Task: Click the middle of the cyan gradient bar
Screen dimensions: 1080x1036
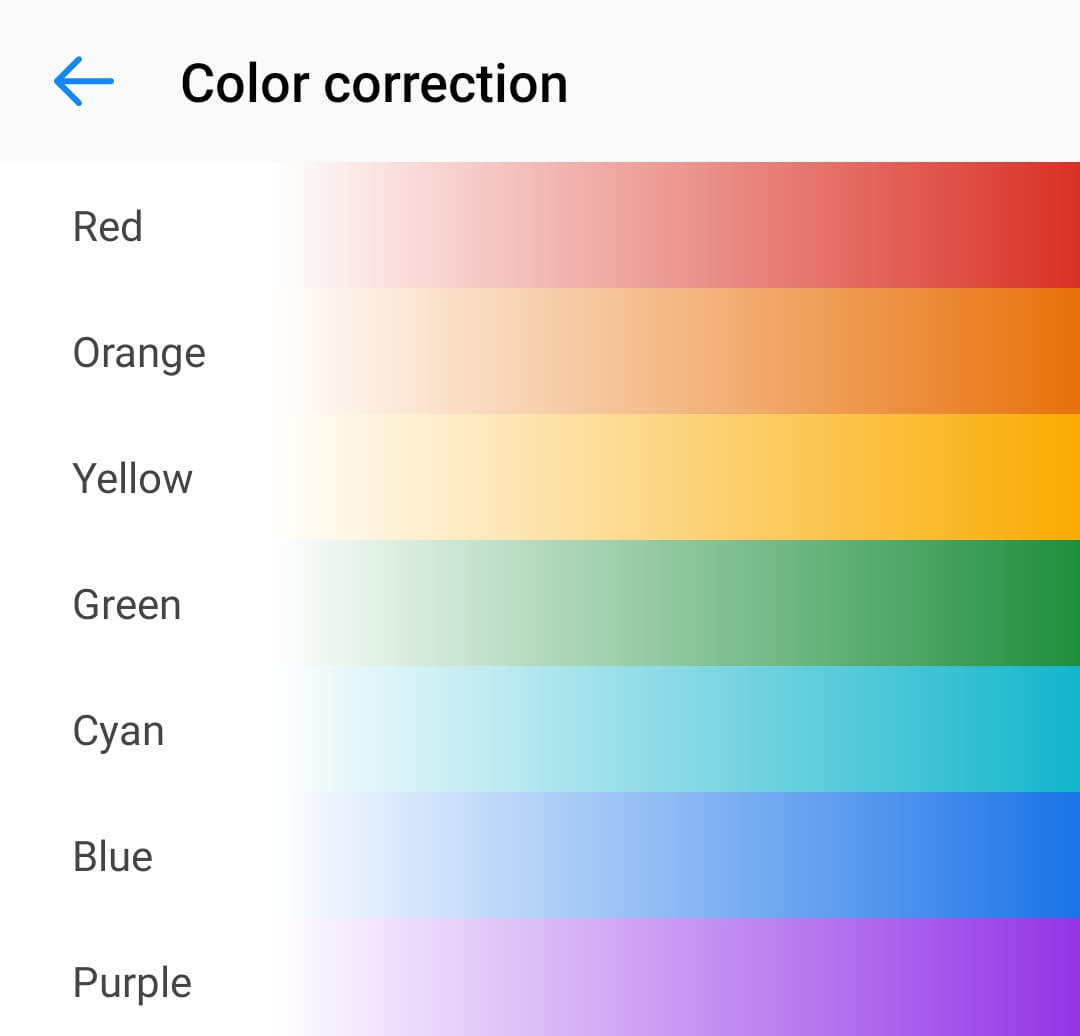Action: coord(680,730)
